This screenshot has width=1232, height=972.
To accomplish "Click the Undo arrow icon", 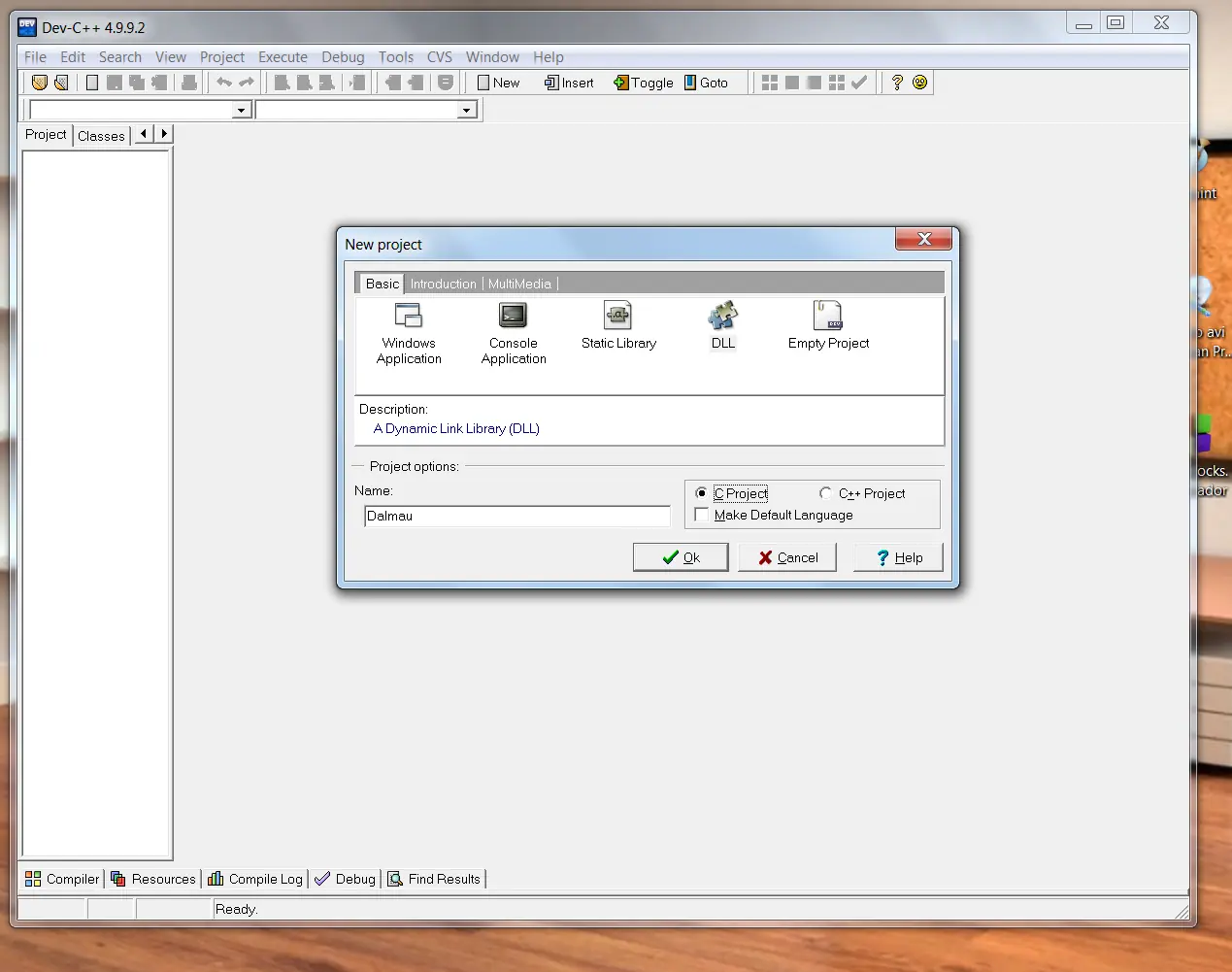I will [x=224, y=83].
